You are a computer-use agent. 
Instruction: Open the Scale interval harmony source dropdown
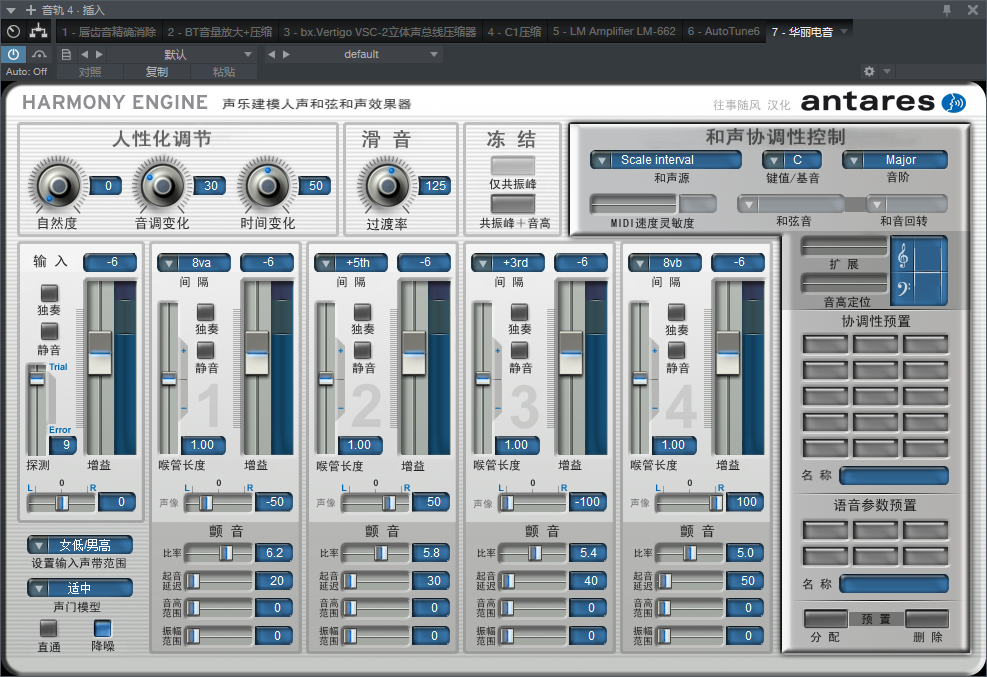(x=666, y=160)
